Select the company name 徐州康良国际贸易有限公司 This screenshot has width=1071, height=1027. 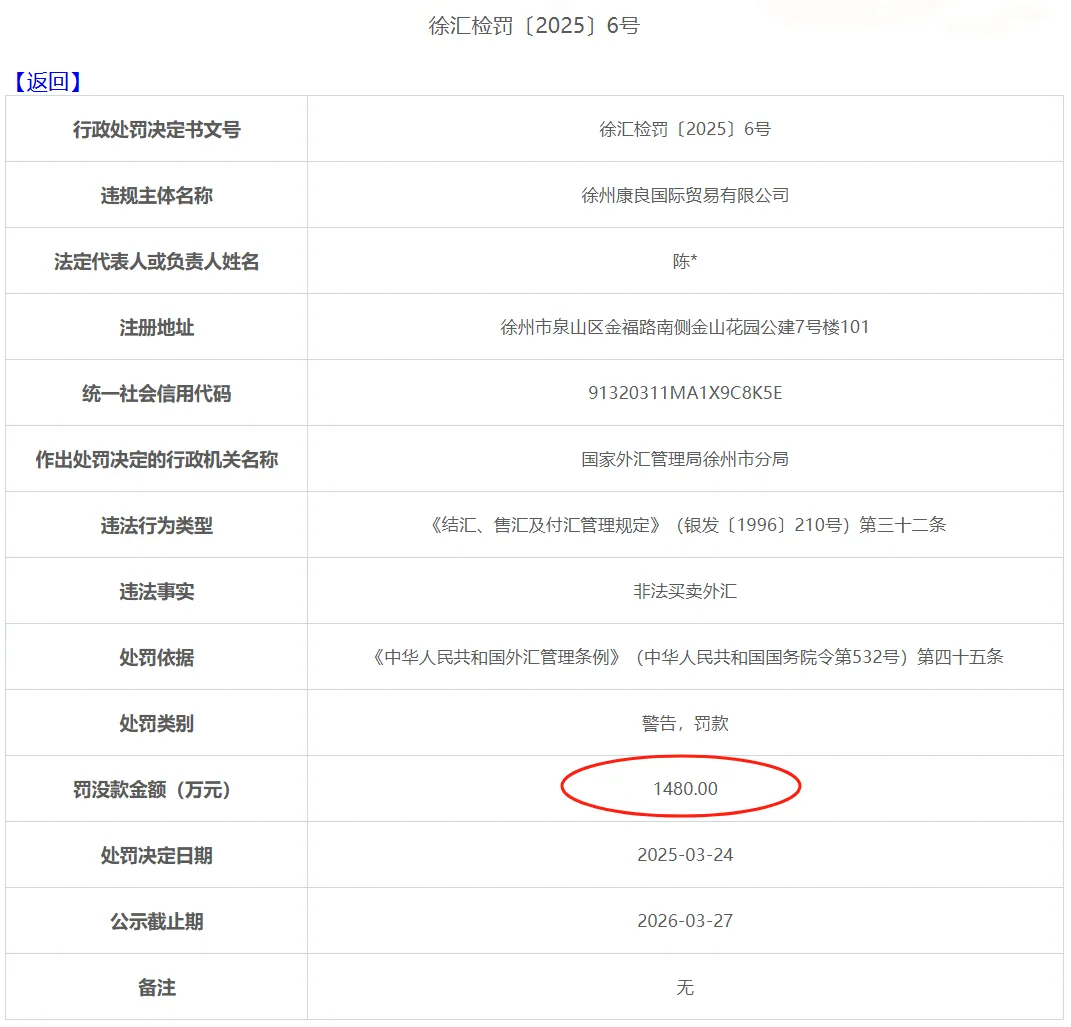click(x=685, y=195)
